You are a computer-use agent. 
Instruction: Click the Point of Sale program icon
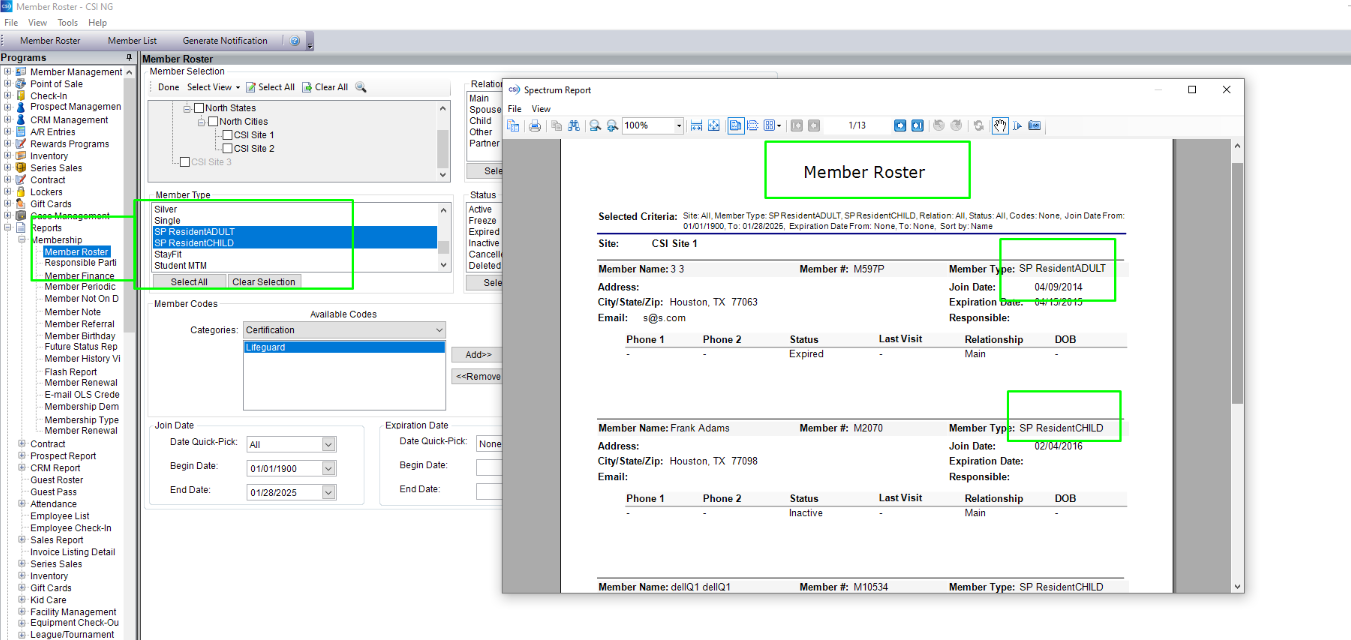click(21, 84)
